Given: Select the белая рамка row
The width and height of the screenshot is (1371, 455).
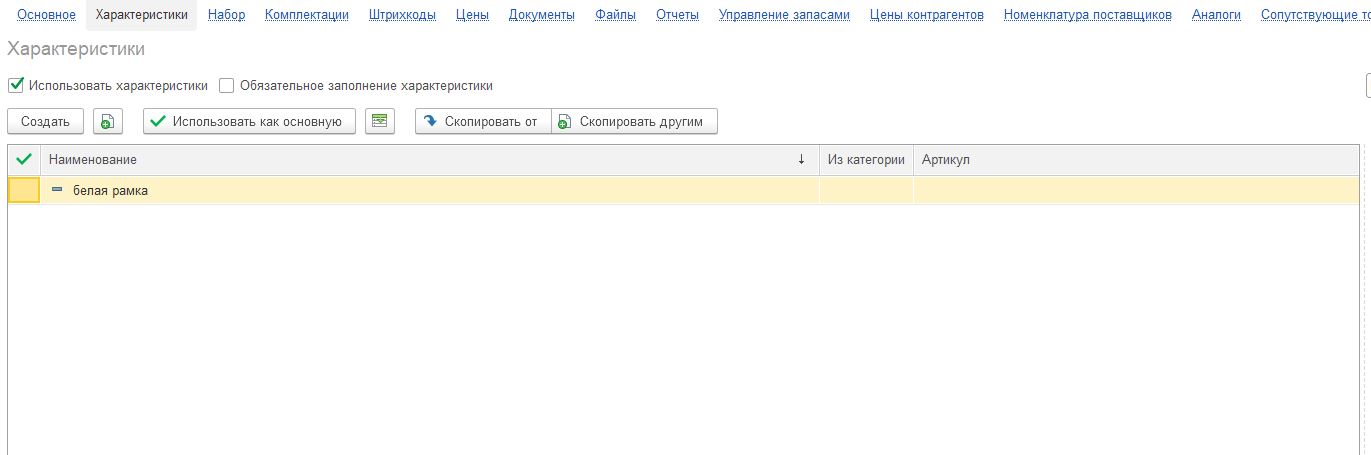Looking at the screenshot, I should pyautogui.click(x=400, y=190).
